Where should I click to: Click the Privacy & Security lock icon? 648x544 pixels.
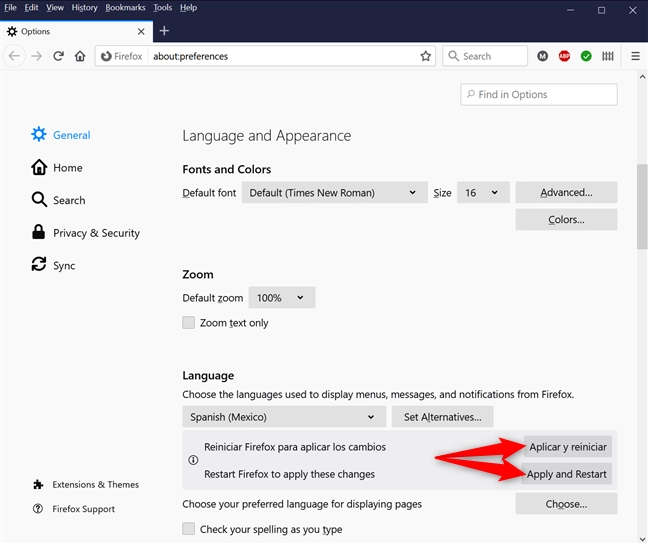coord(38,232)
